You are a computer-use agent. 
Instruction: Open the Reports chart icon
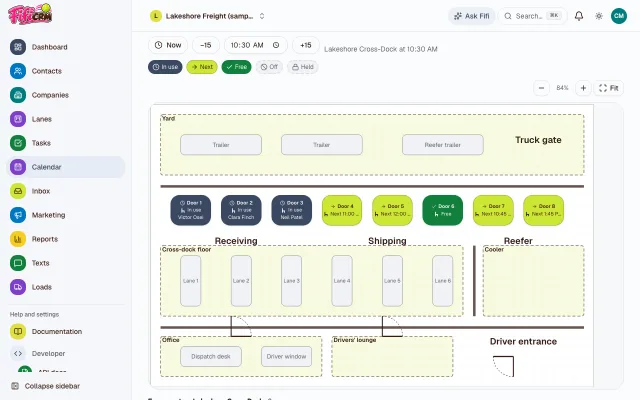click(18, 239)
